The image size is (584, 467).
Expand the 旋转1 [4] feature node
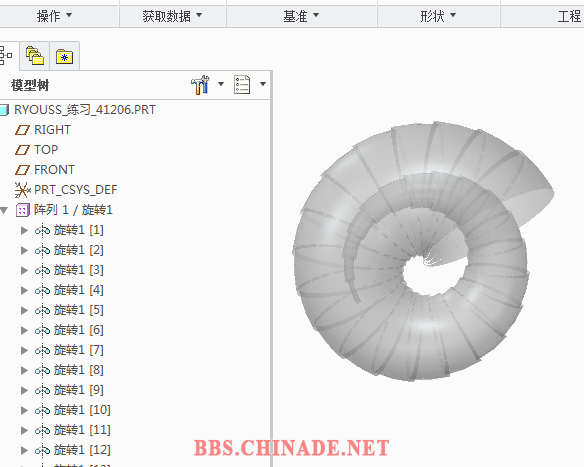coord(24,290)
